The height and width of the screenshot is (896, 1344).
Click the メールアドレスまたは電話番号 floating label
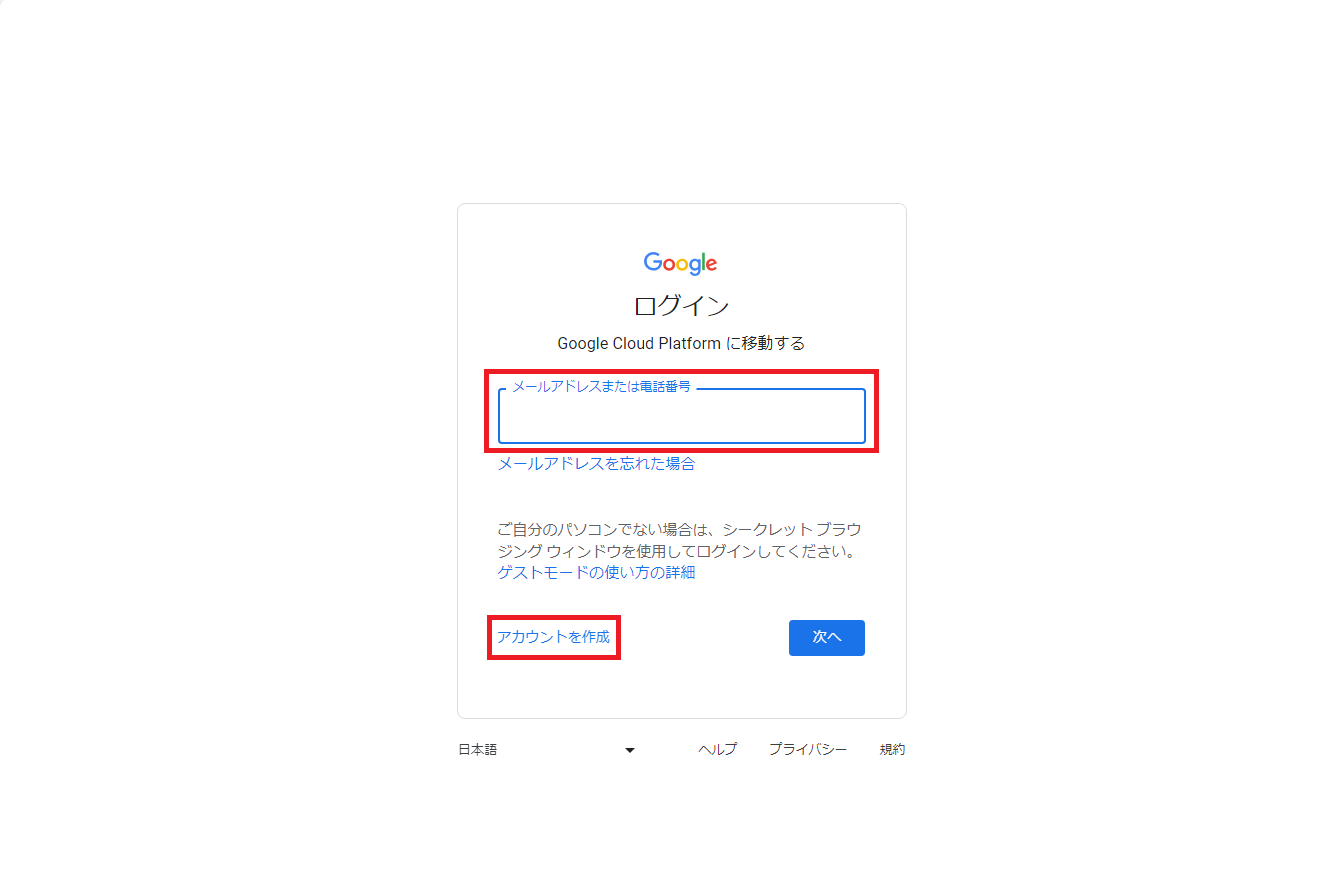coord(601,386)
